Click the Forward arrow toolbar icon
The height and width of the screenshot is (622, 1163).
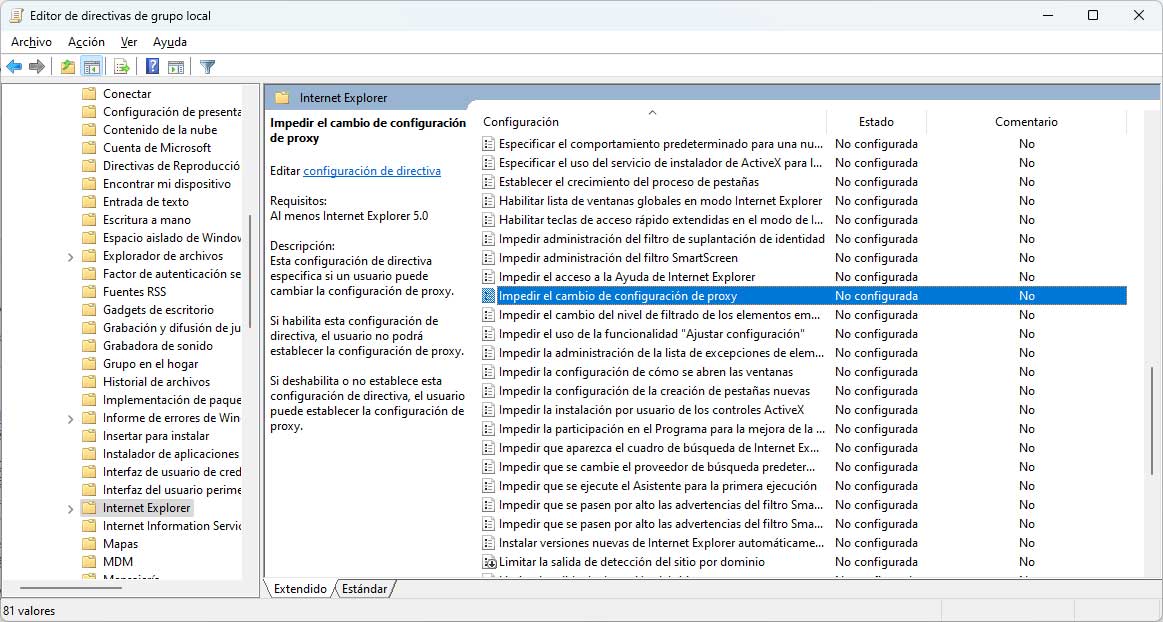(x=36, y=67)
